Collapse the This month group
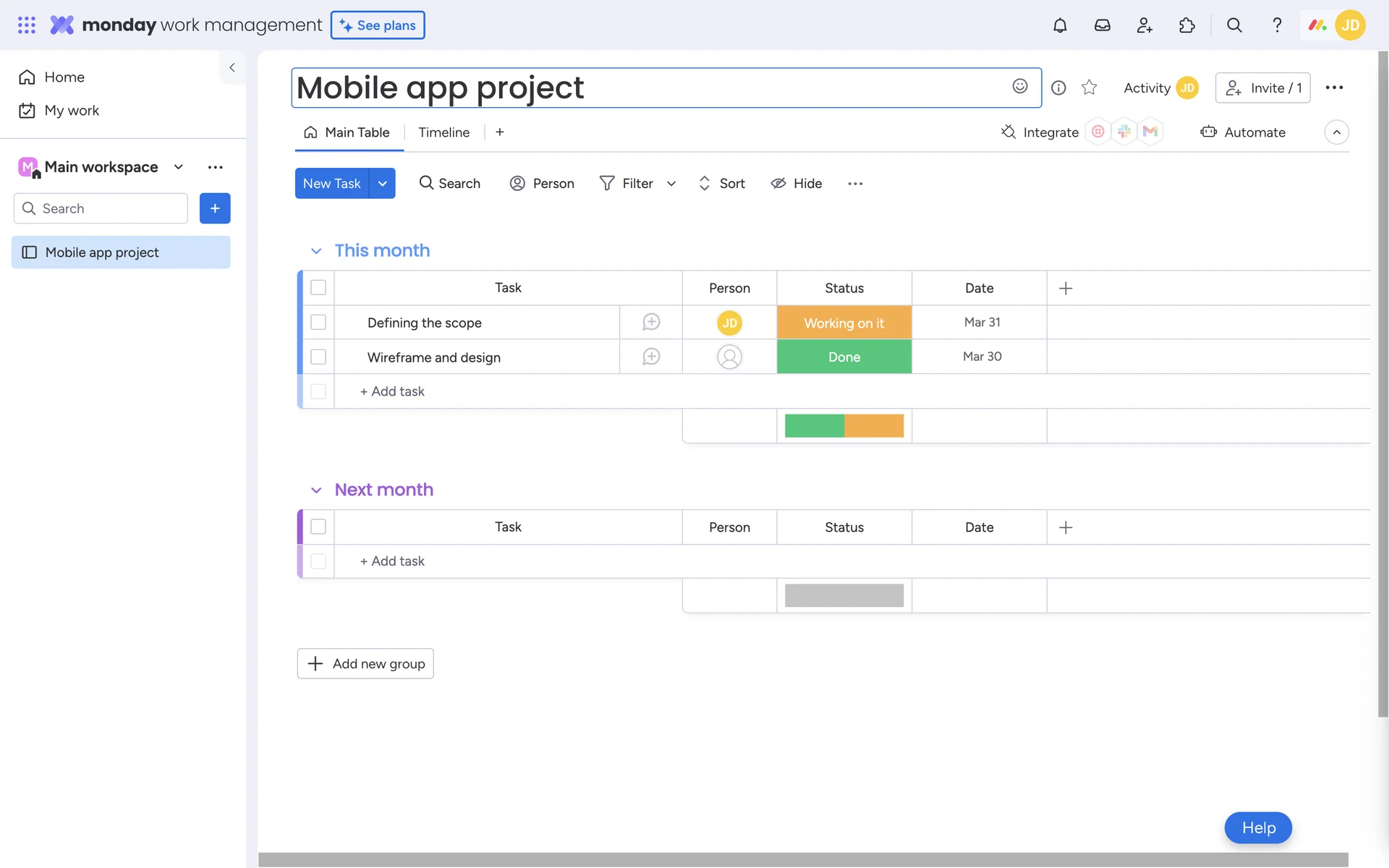 (316, 251)
